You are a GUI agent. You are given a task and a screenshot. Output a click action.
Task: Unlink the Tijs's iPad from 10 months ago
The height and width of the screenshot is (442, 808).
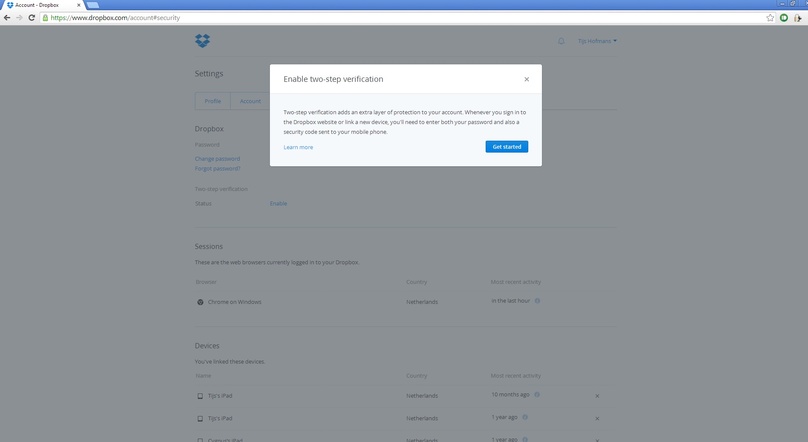pos(597,396)
